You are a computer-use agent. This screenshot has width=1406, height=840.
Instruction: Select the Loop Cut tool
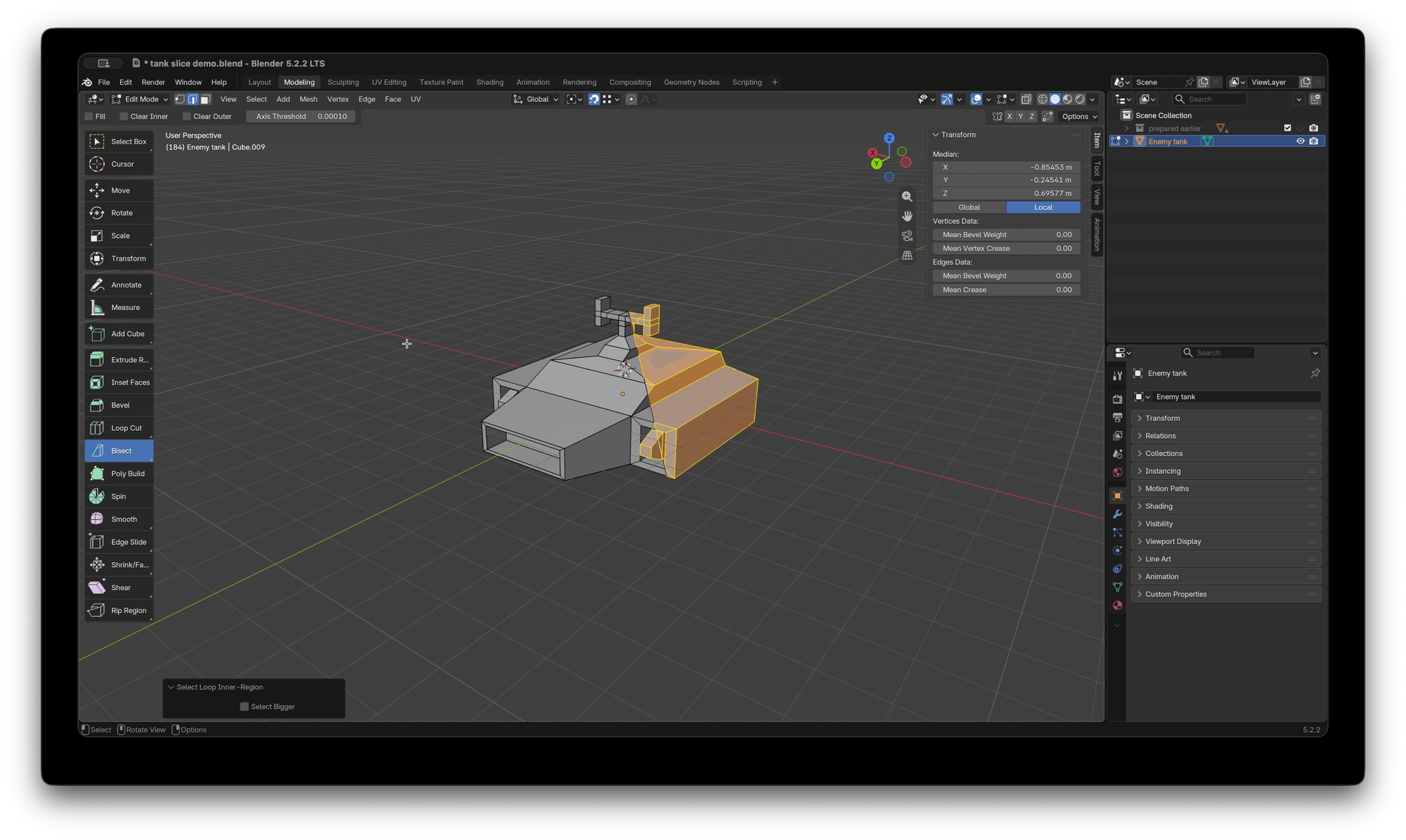point(119,427)
